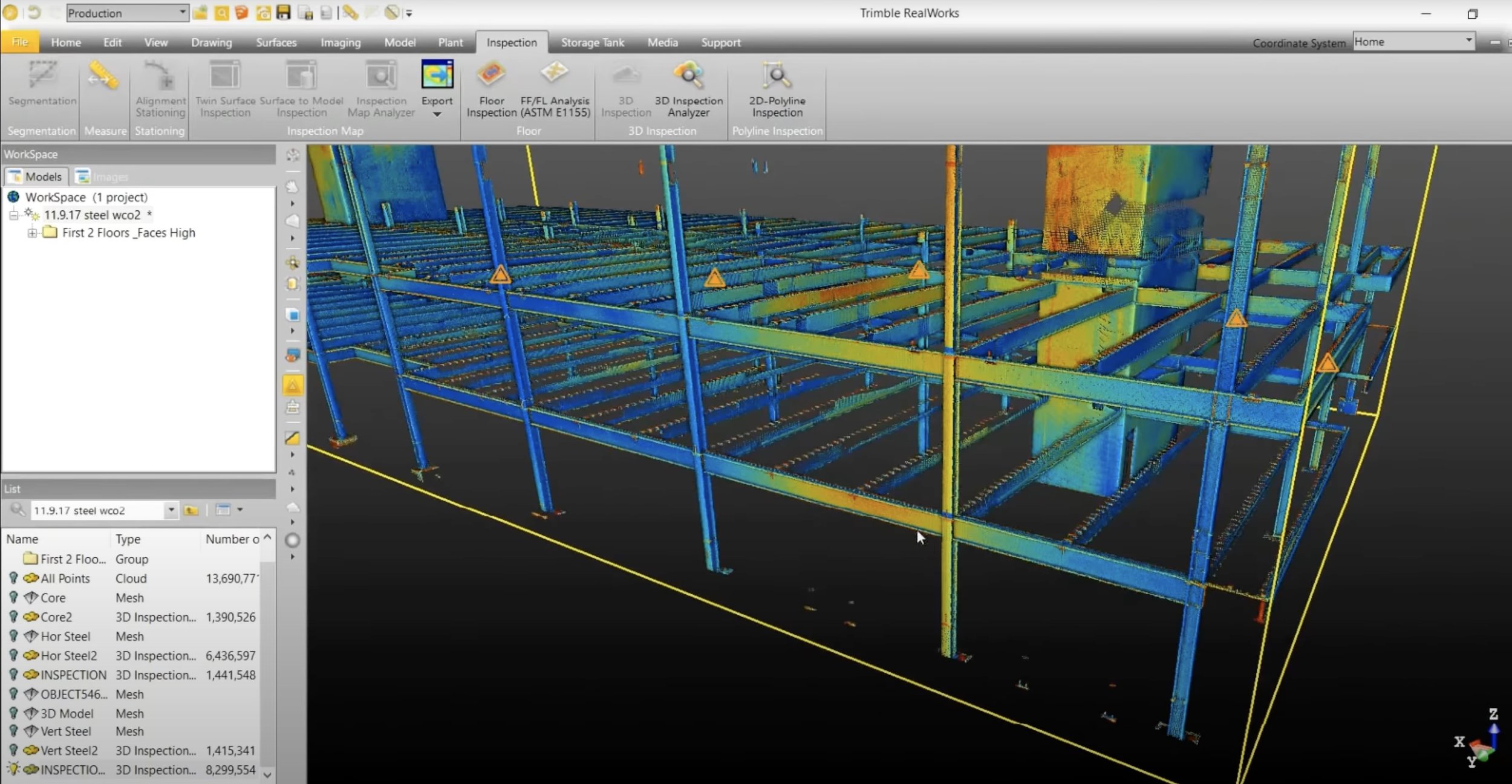Save the project from the quick access toolbar
Screen dimensions: 1512x784
[284, 12]
